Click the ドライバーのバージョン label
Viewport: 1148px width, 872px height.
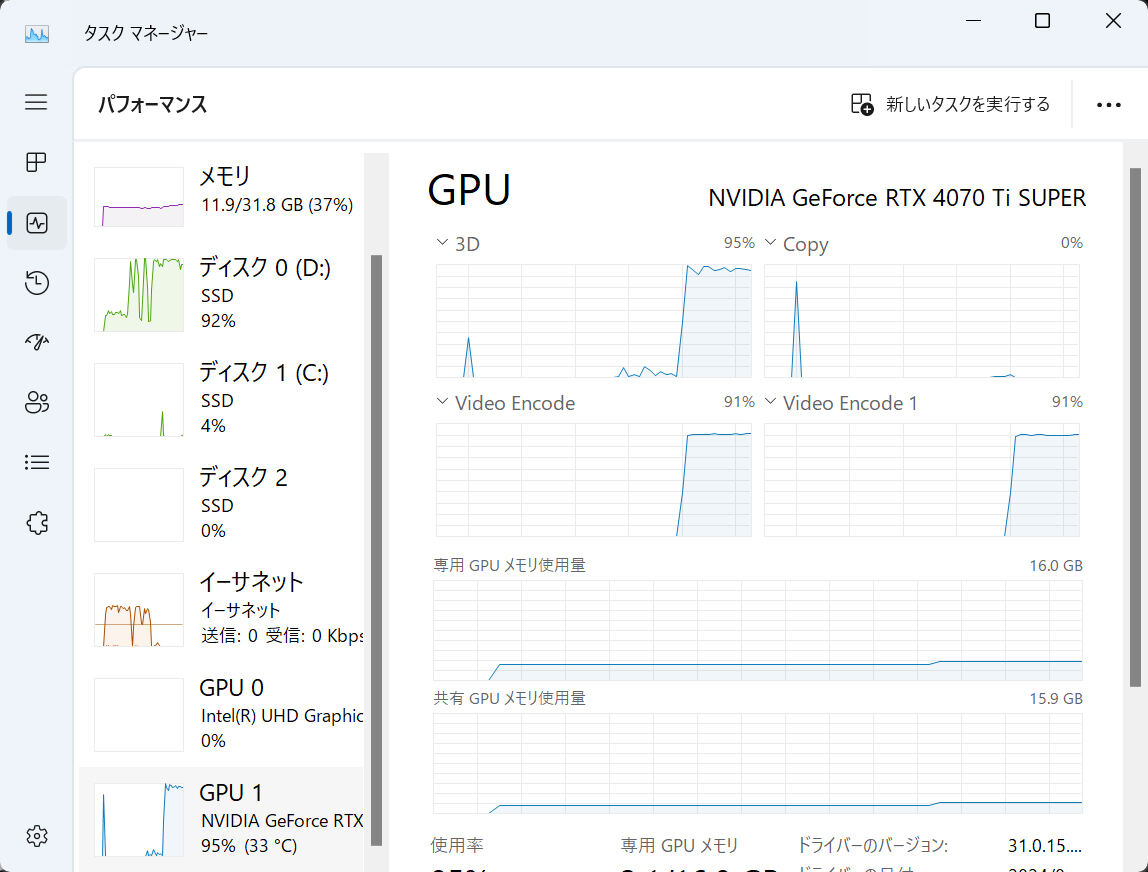(x=872, y=846)
